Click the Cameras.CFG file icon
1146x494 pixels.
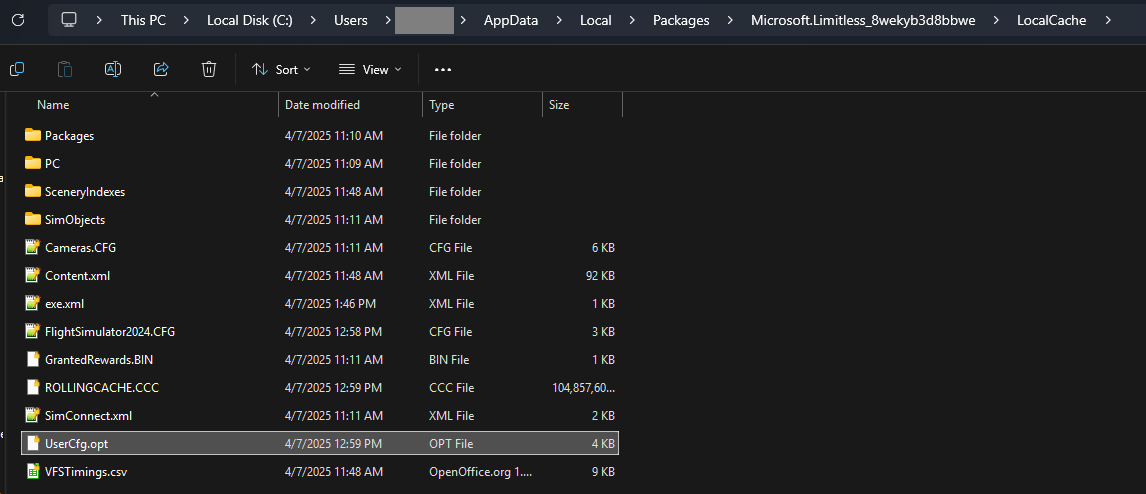click(32, 247)
